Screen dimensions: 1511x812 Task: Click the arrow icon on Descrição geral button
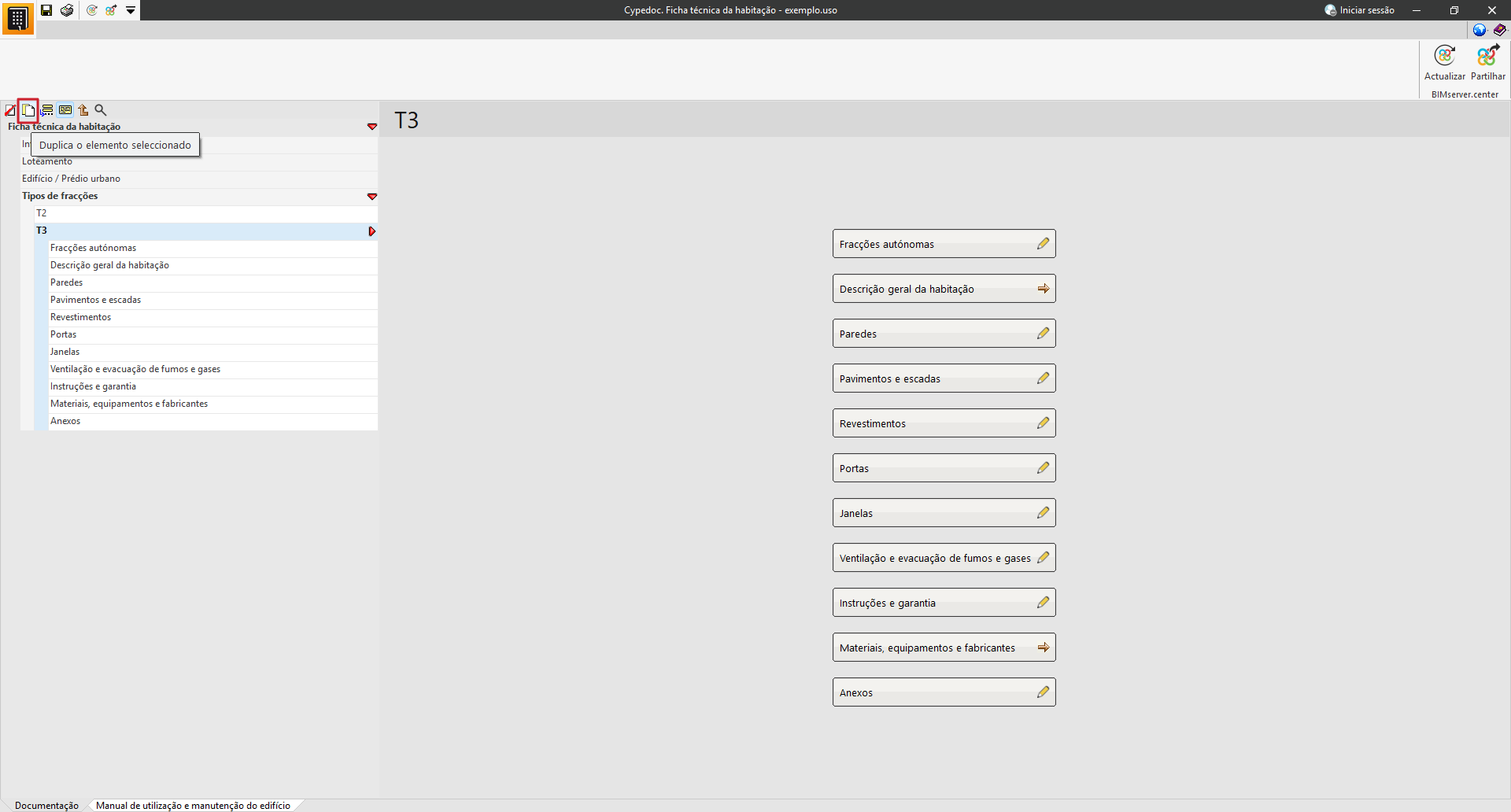tap(1043, 289)
